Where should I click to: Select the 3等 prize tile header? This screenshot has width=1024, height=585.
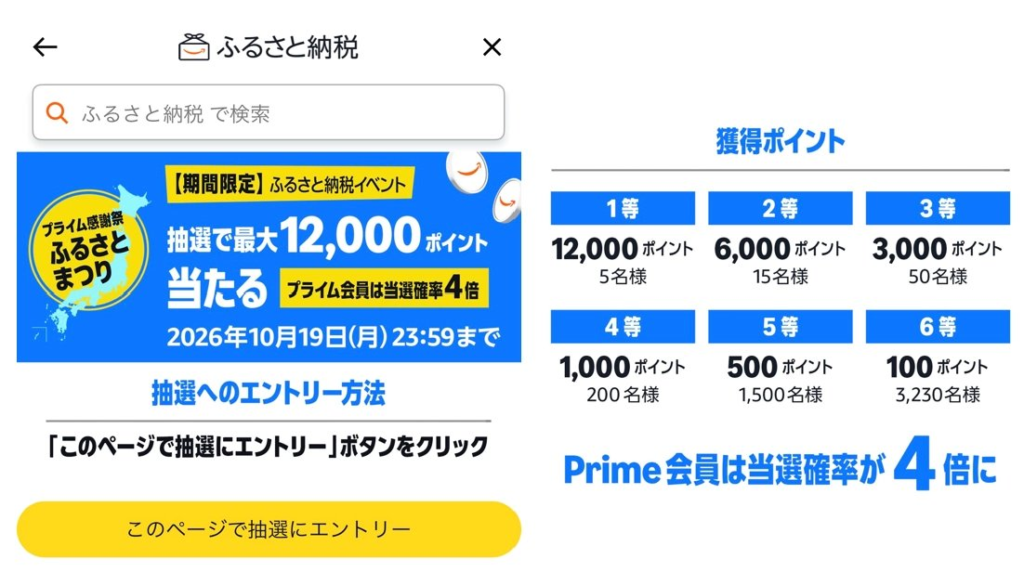(938, 208)
